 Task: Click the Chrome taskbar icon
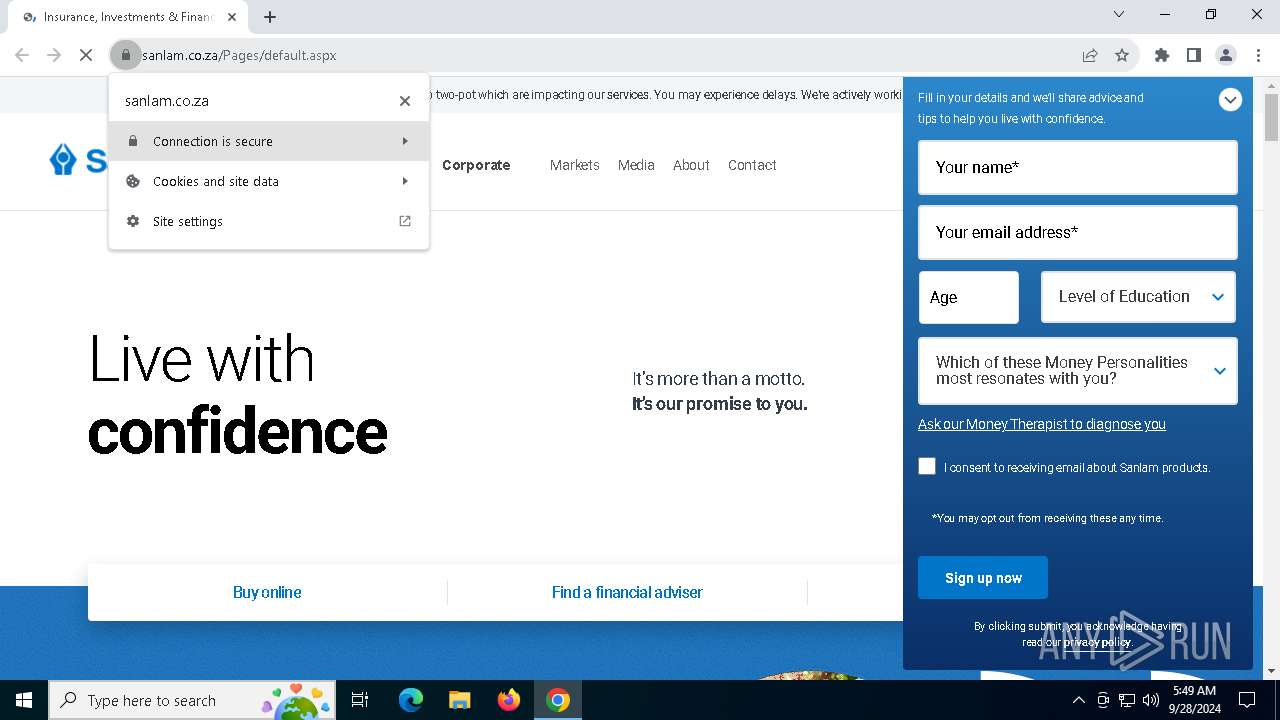(x=558, y=700)
